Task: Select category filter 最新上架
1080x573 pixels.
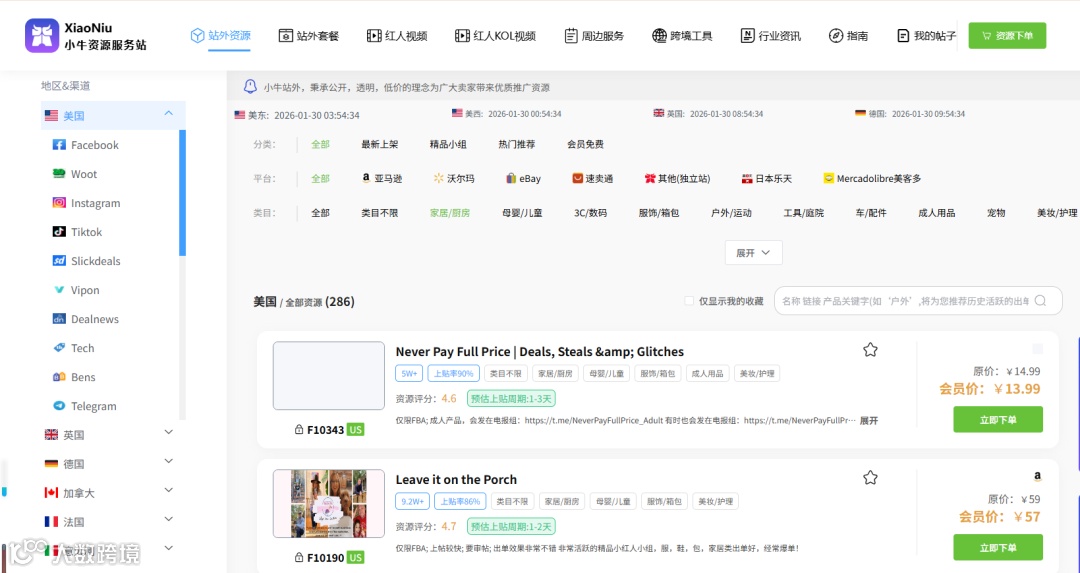Action: [x=380, y=144]
